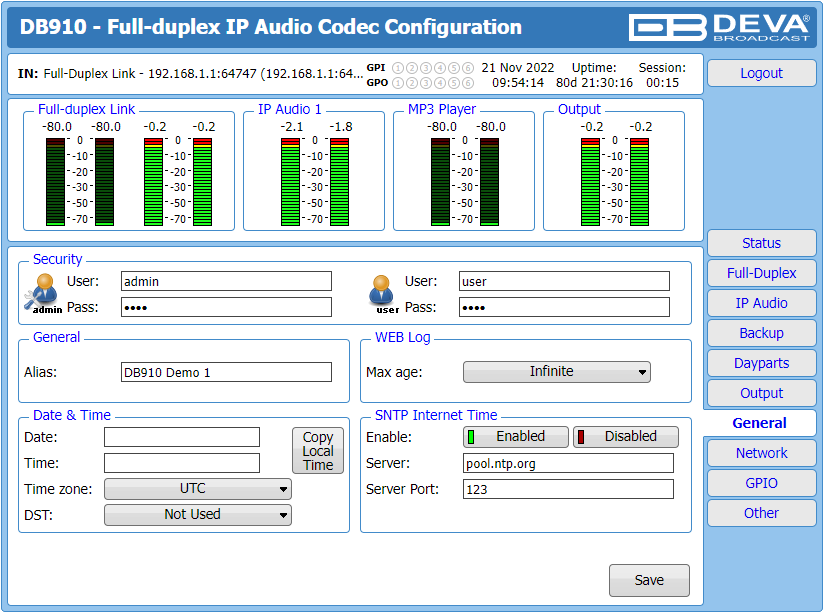Open the WEB Log Max age dropdown
Viewport: 824px width, 613px height.
pyautogui.click(x=557, y=372)
